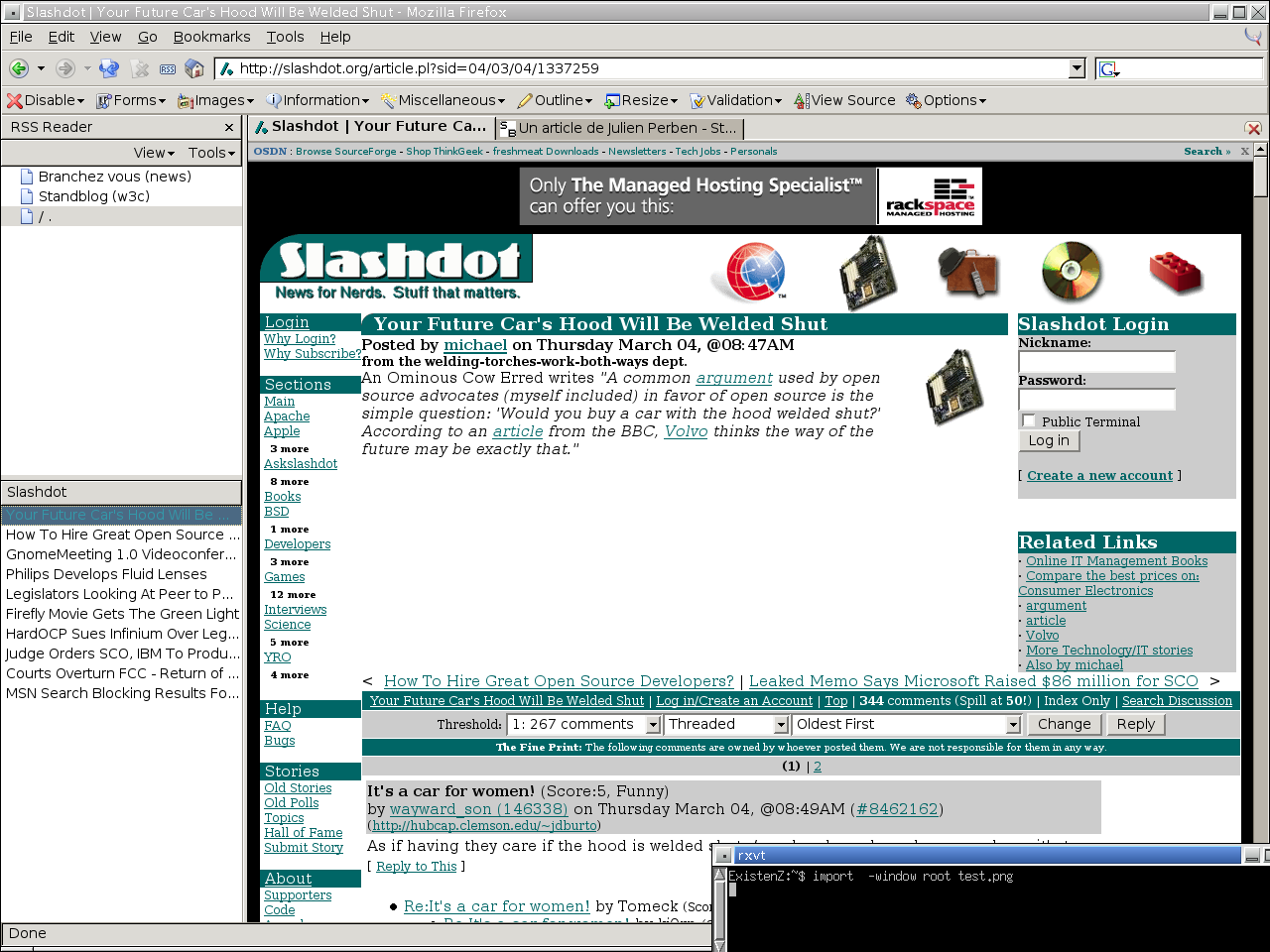Focus the Password input field
Screen dimensions: 1270x952
[1096, 400]
